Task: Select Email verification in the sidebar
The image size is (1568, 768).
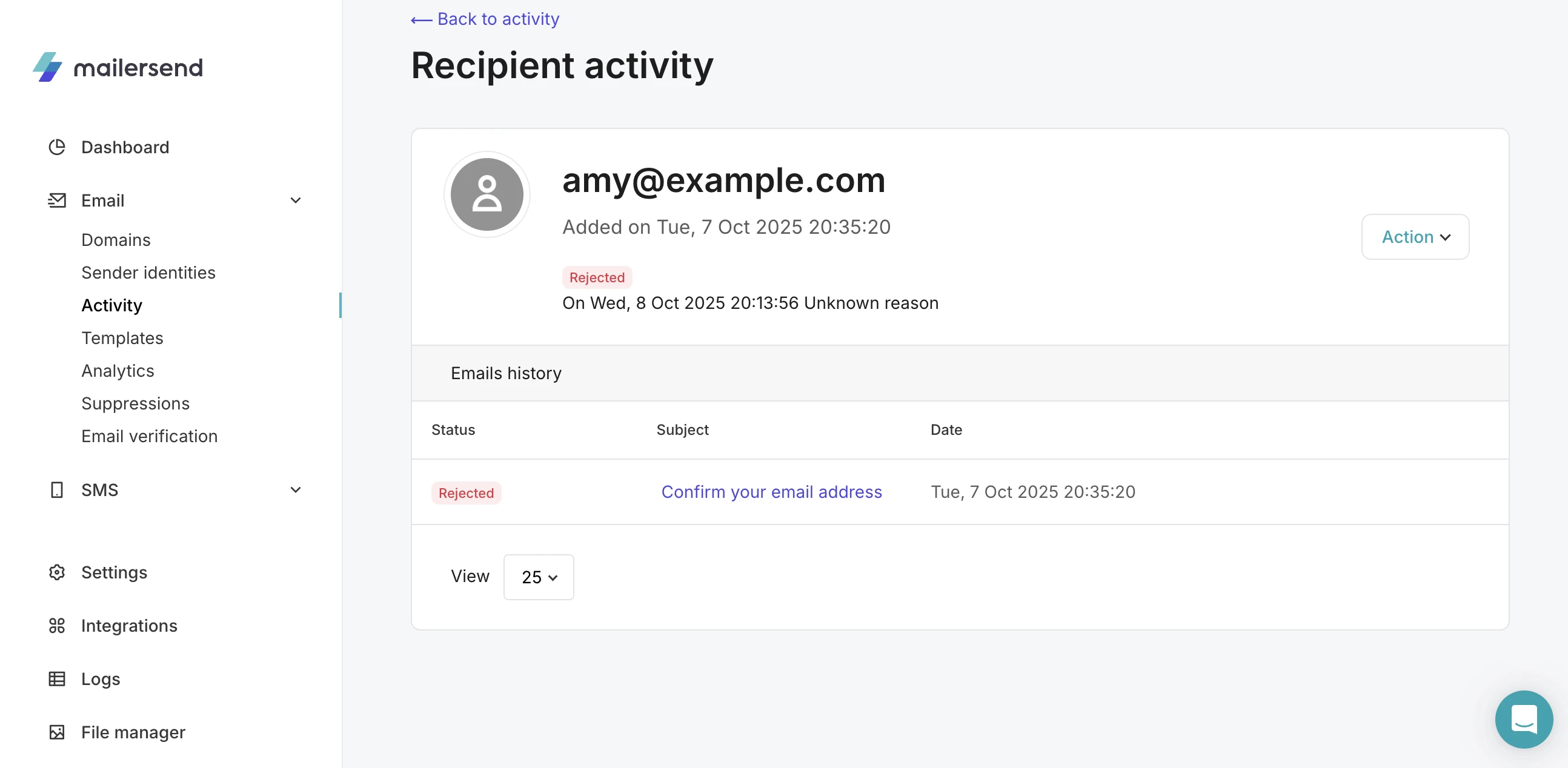Action: coord(149,436)
